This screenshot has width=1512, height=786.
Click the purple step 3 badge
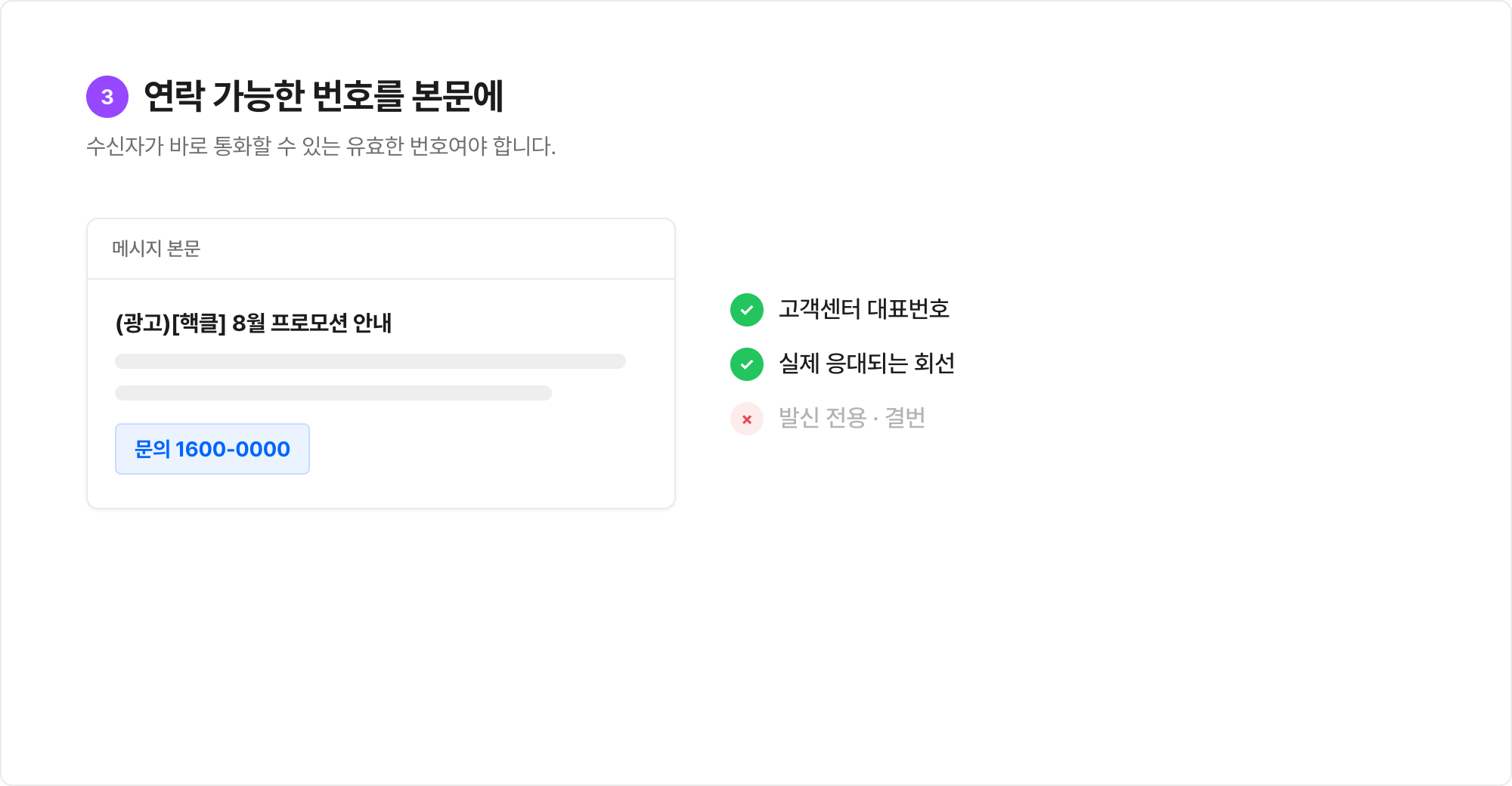pyautogui.click(x=107, y=97)
